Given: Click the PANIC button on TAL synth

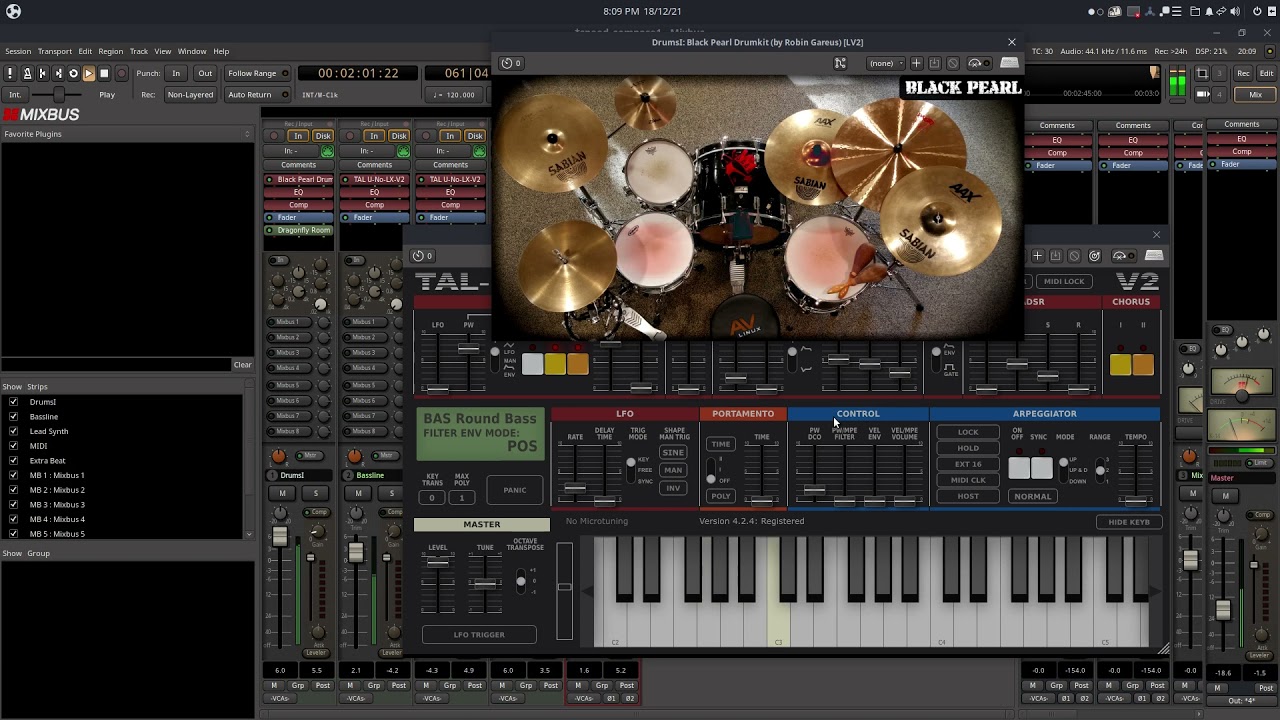Looking at the screenshot, I should [x=514, y=490].
